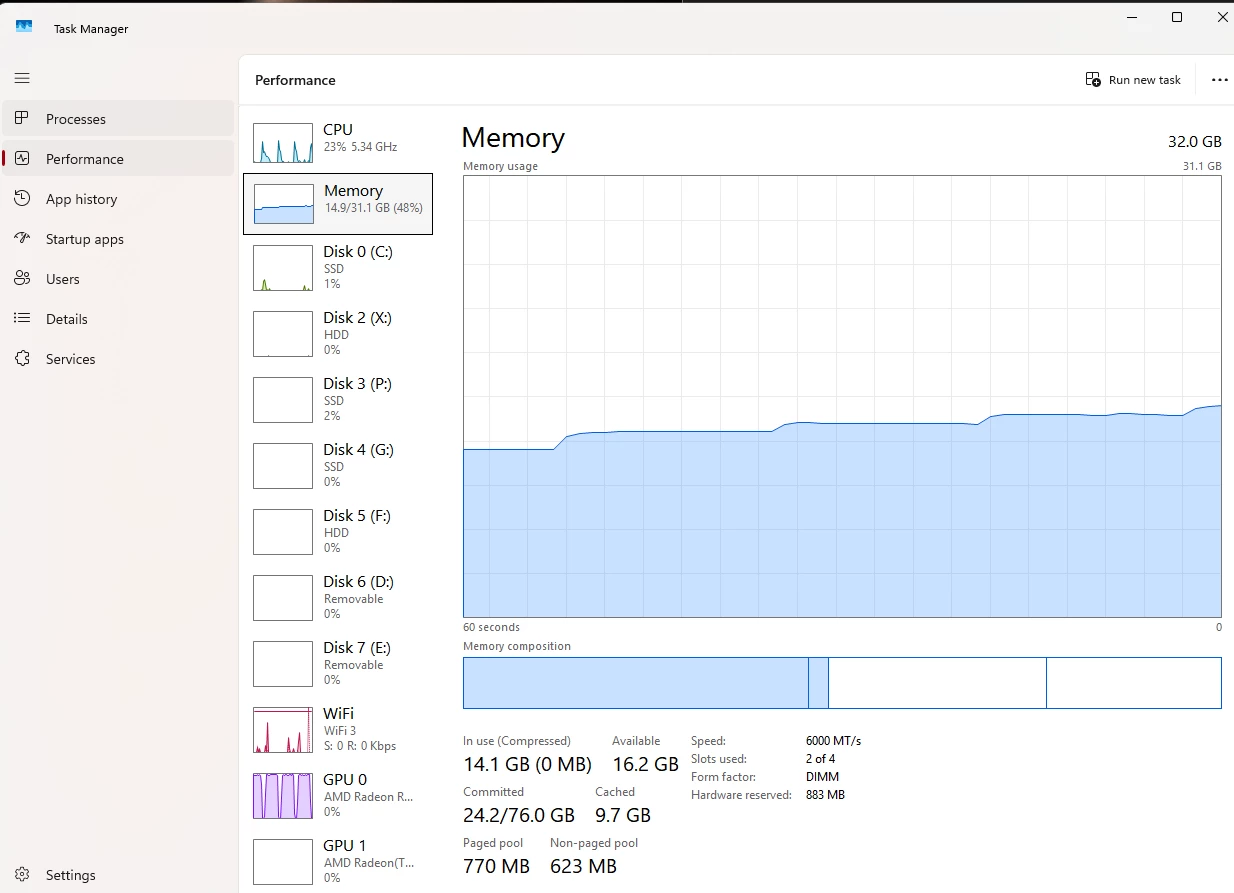Image resolution: width=1234 pixels, height=893 pixels.
Task: Open the three-dot more options menu
Action: pyautogui.click(x=1219, y=80)
